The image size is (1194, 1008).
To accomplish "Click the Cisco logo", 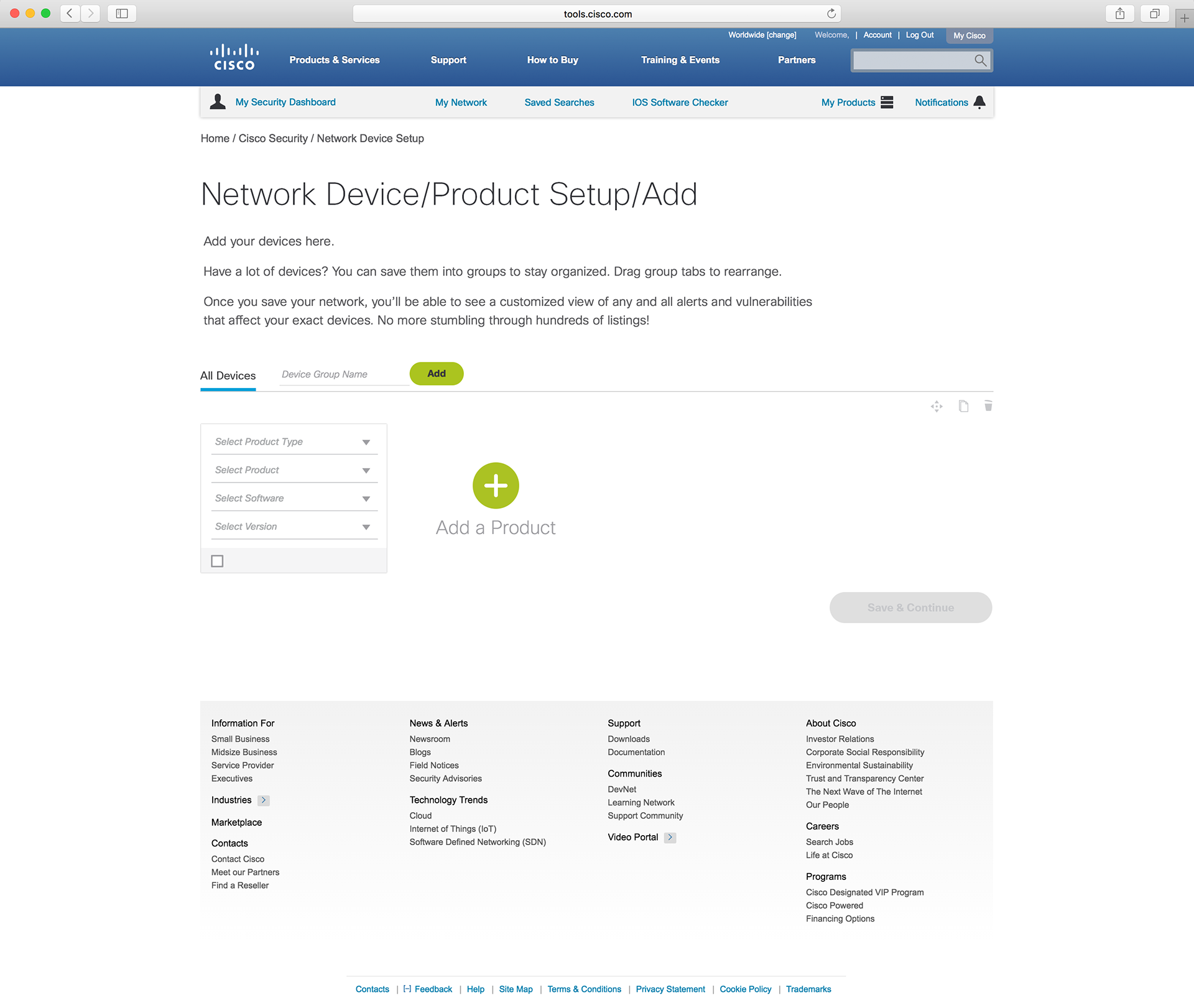I will pos(234,57).
